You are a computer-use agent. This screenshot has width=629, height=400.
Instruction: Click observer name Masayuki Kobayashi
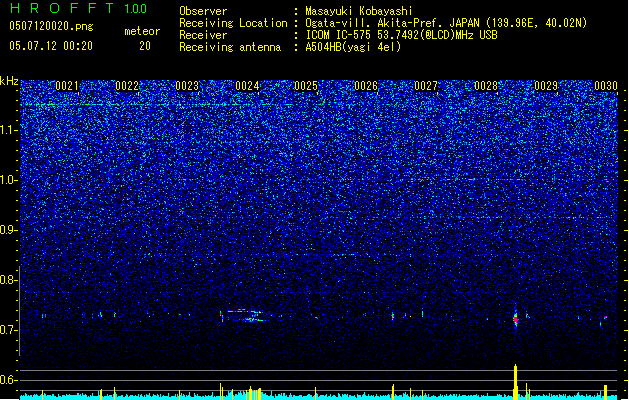359,11
